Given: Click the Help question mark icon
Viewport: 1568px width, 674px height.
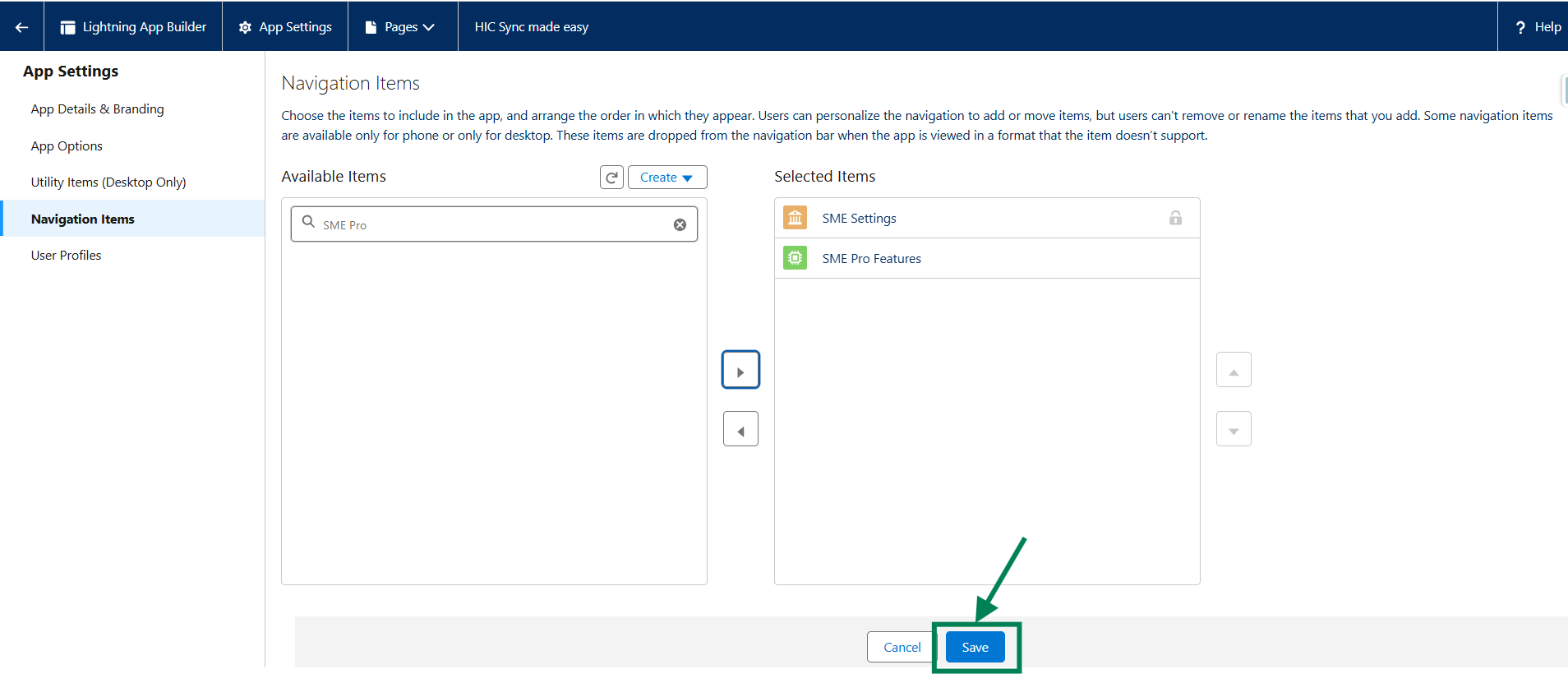Looking at the screenshot, I should (1520, 27).
